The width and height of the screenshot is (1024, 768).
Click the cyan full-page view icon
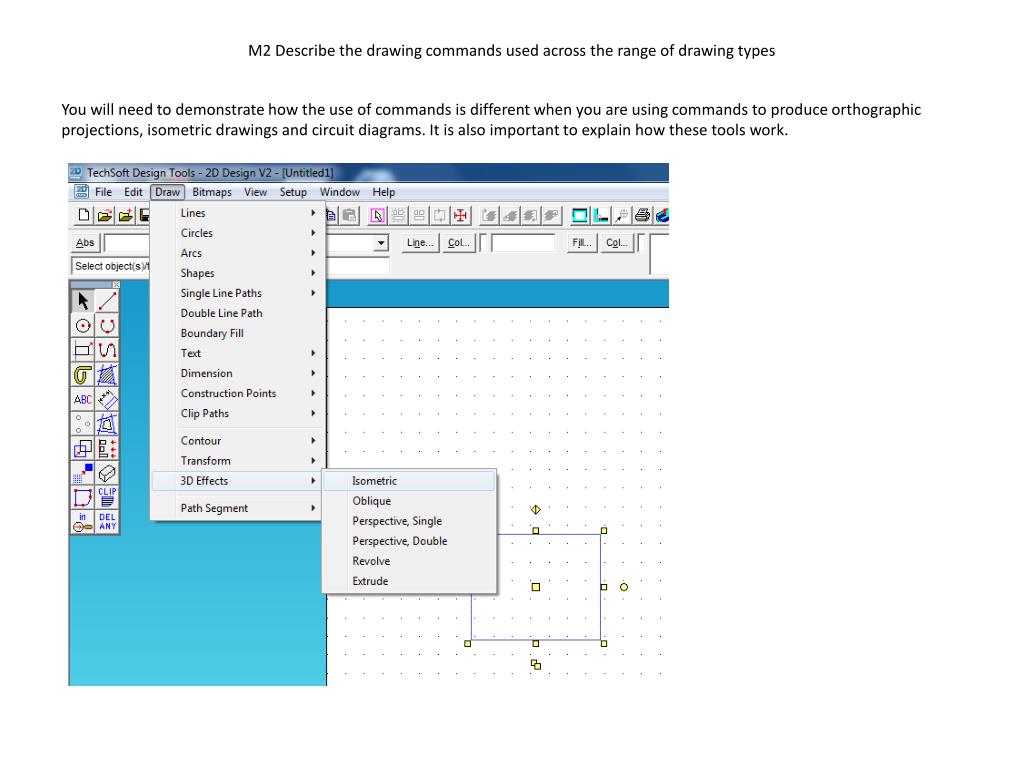[x=579, y=215]
